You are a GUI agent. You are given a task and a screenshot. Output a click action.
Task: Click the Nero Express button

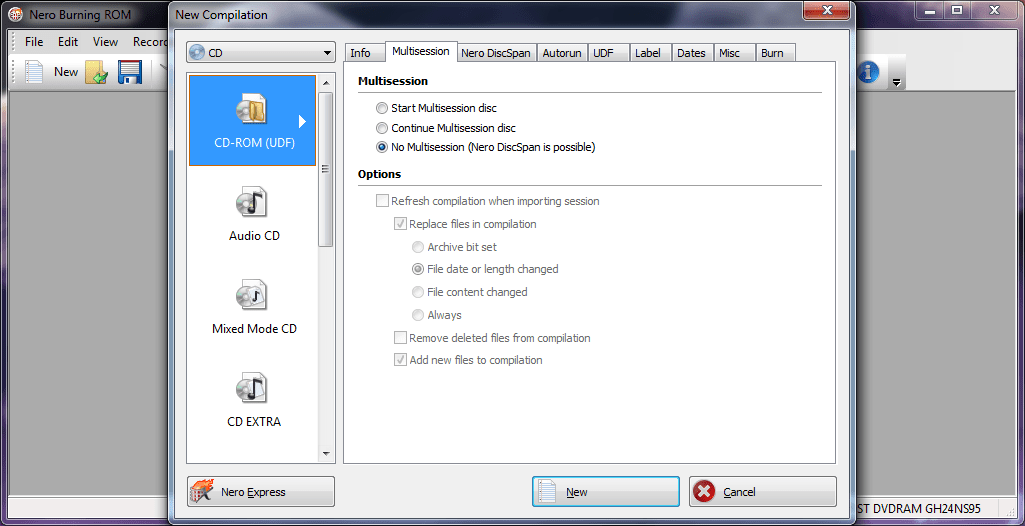pyautogui.click(x=261, y=491)
